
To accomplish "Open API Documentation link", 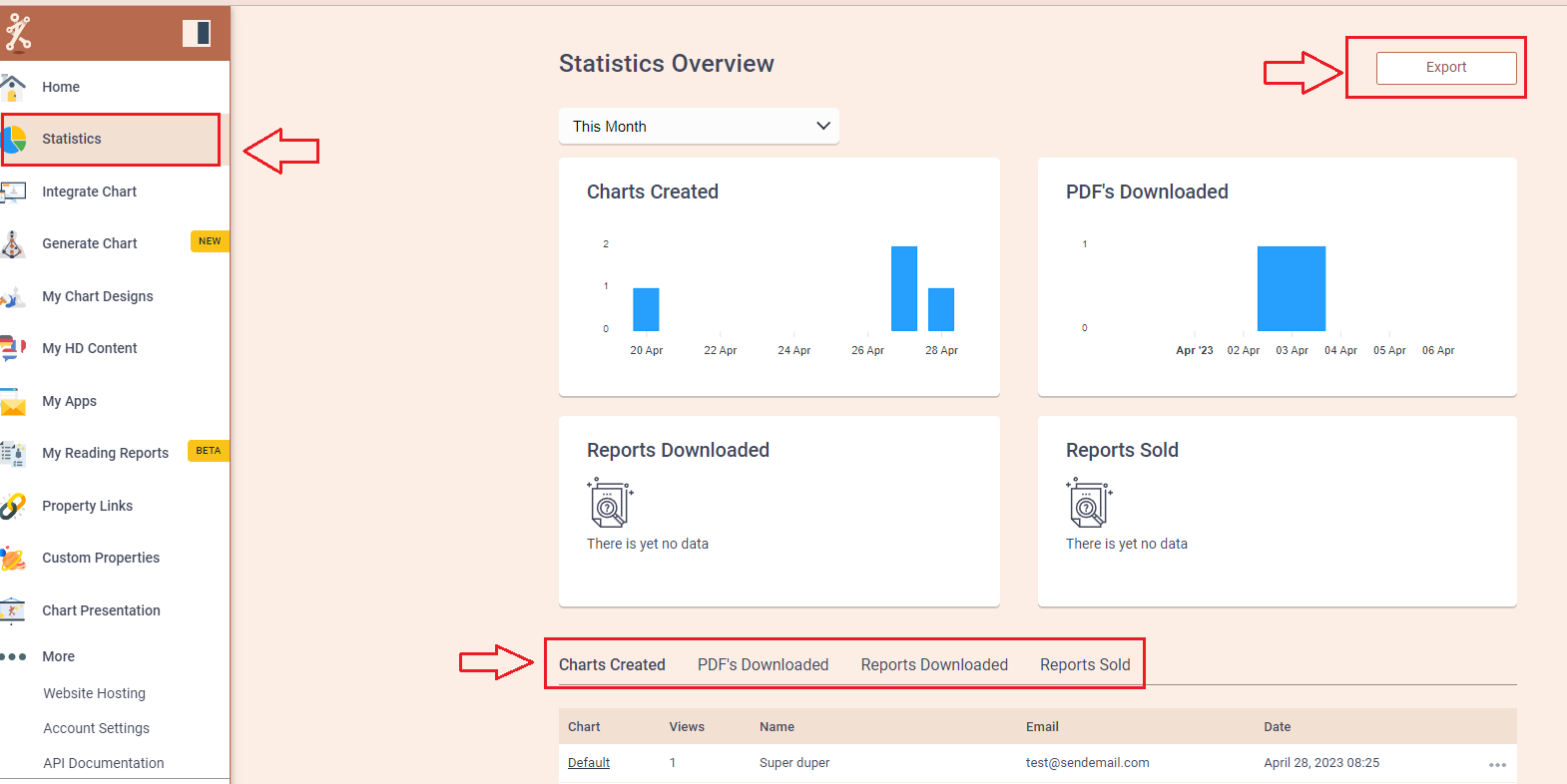I will tap(104, 763).
